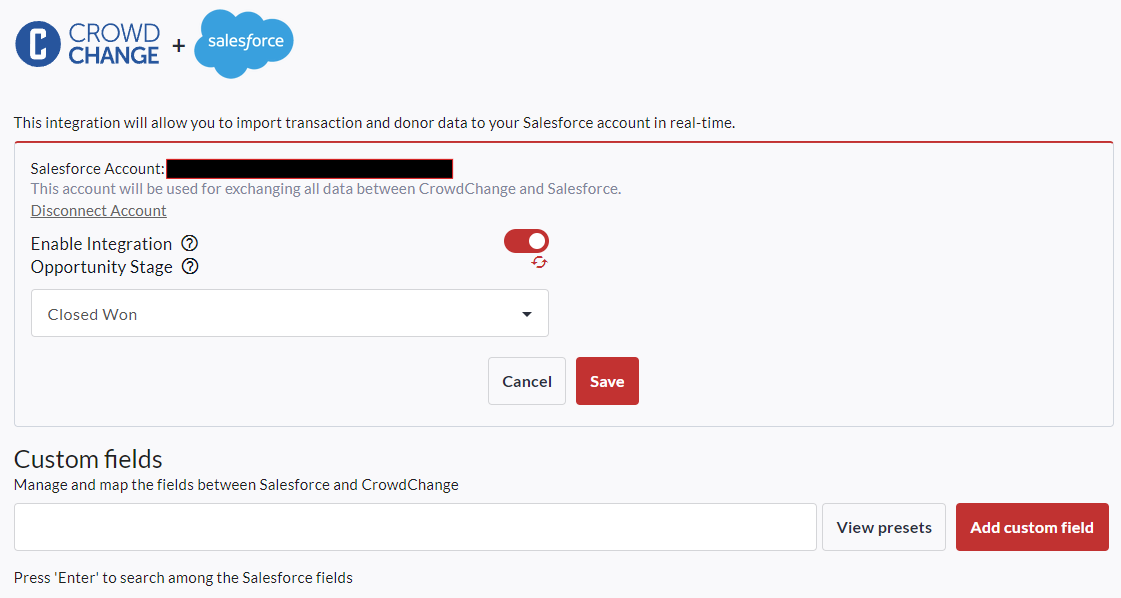Click the Salesforce cloud logo
This screenshot has height=598, width=1121.
pyautogui.click(x=244, y=43)
